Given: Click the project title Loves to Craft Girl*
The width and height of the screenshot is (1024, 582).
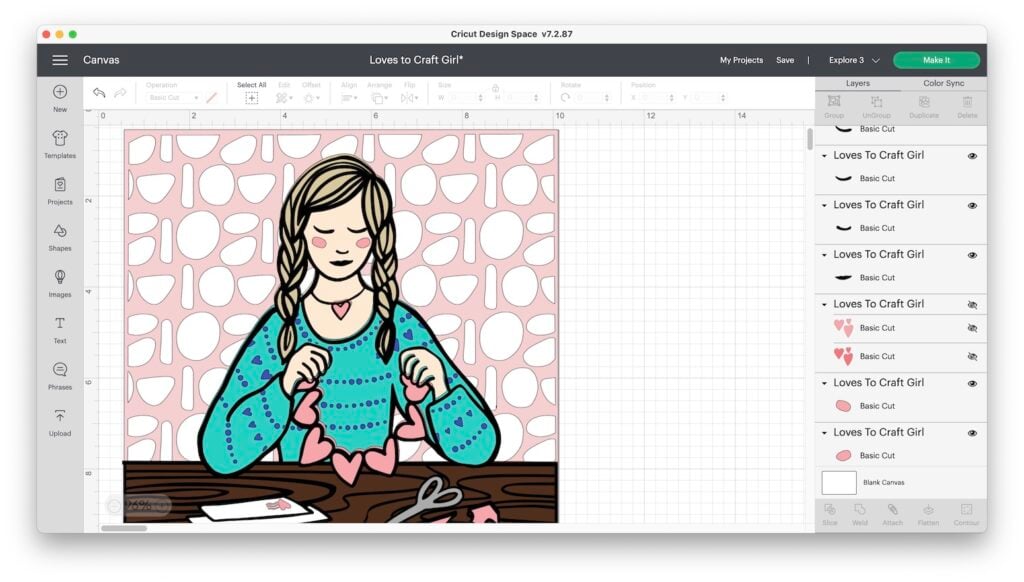Looking at the screenshot, I should click(x=416, y=60).
